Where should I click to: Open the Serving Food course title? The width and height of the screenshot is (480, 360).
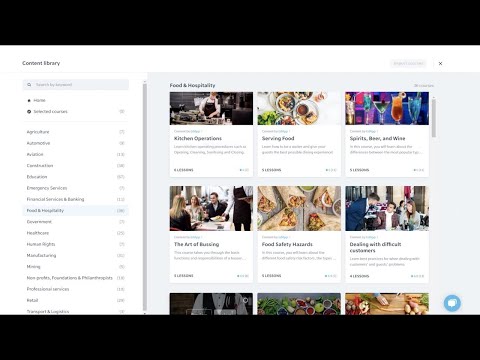coord(278,138)
